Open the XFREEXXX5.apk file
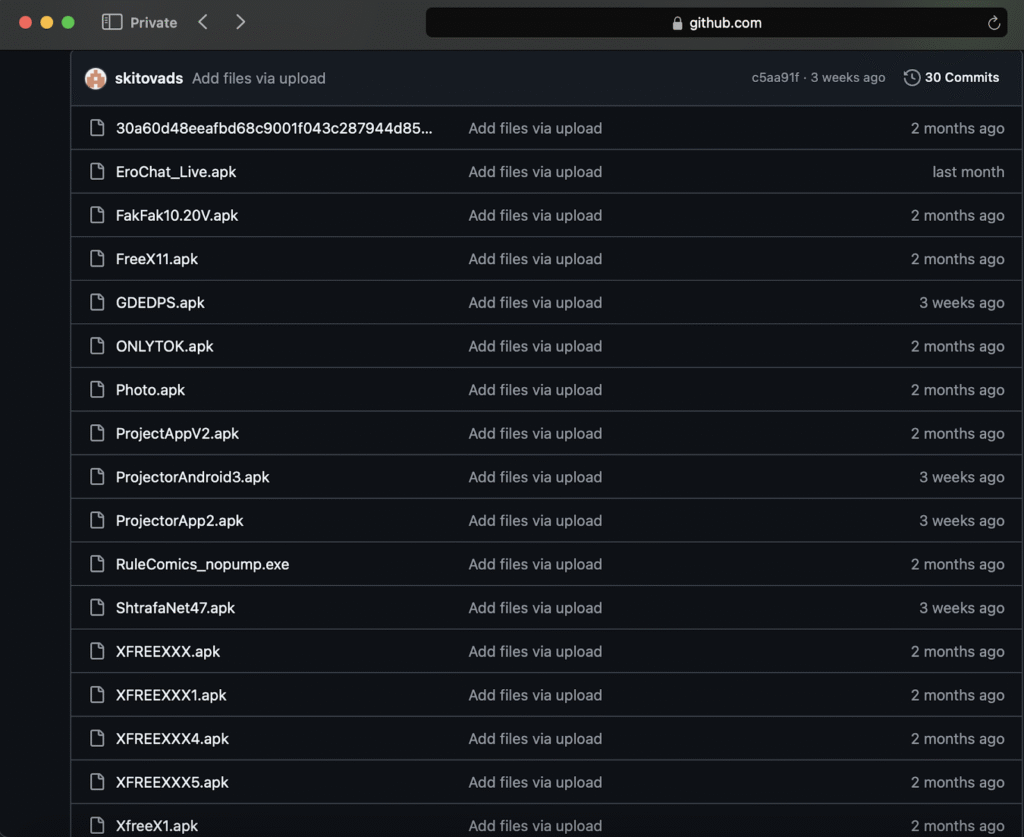The height and width of the screenshot is (837, 1024). click(x=172, y=782)
